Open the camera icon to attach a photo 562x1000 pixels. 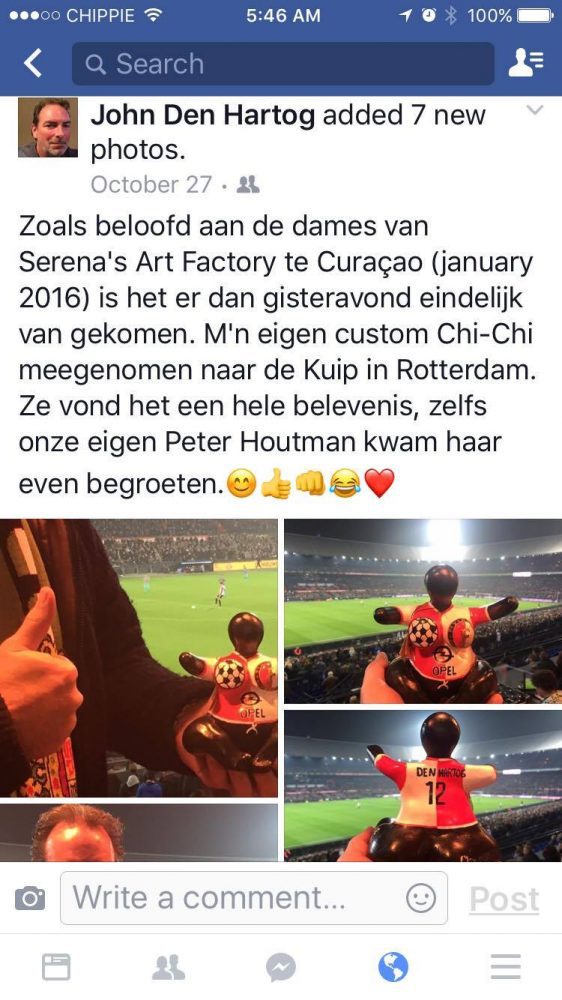pos(30,898)
